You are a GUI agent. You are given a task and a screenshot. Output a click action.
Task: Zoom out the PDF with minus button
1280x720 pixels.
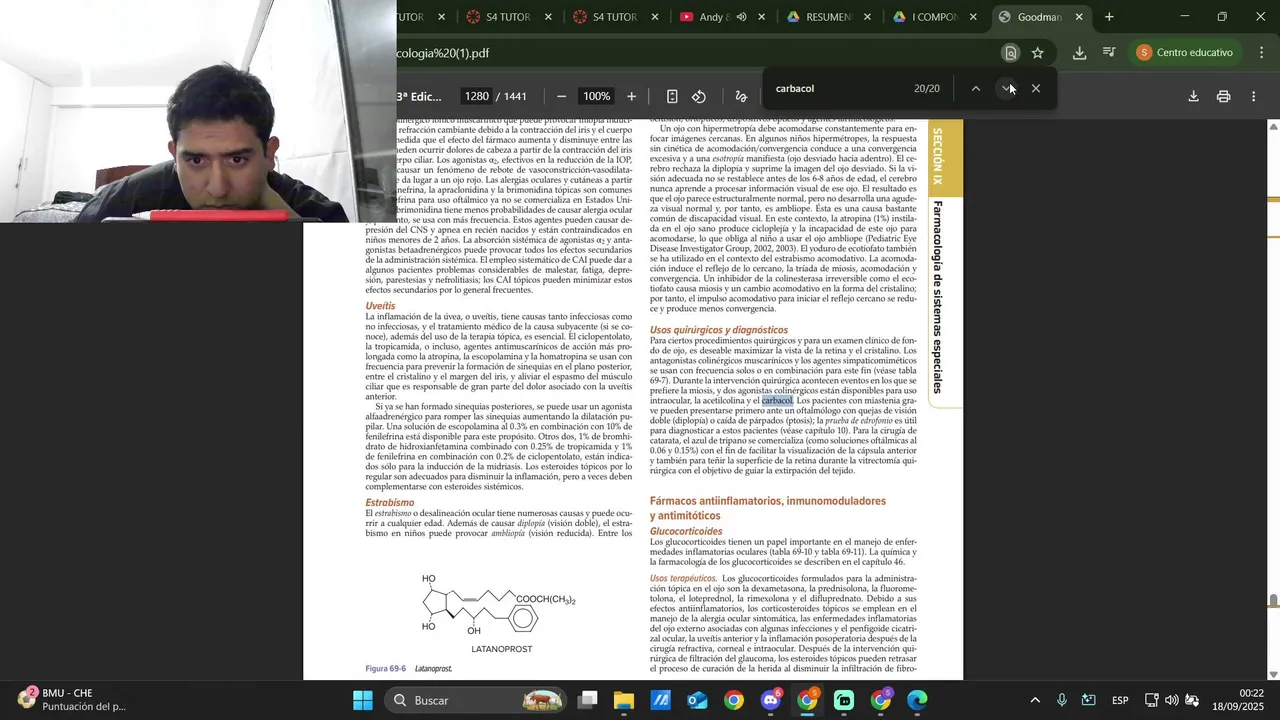pos(561,97)
